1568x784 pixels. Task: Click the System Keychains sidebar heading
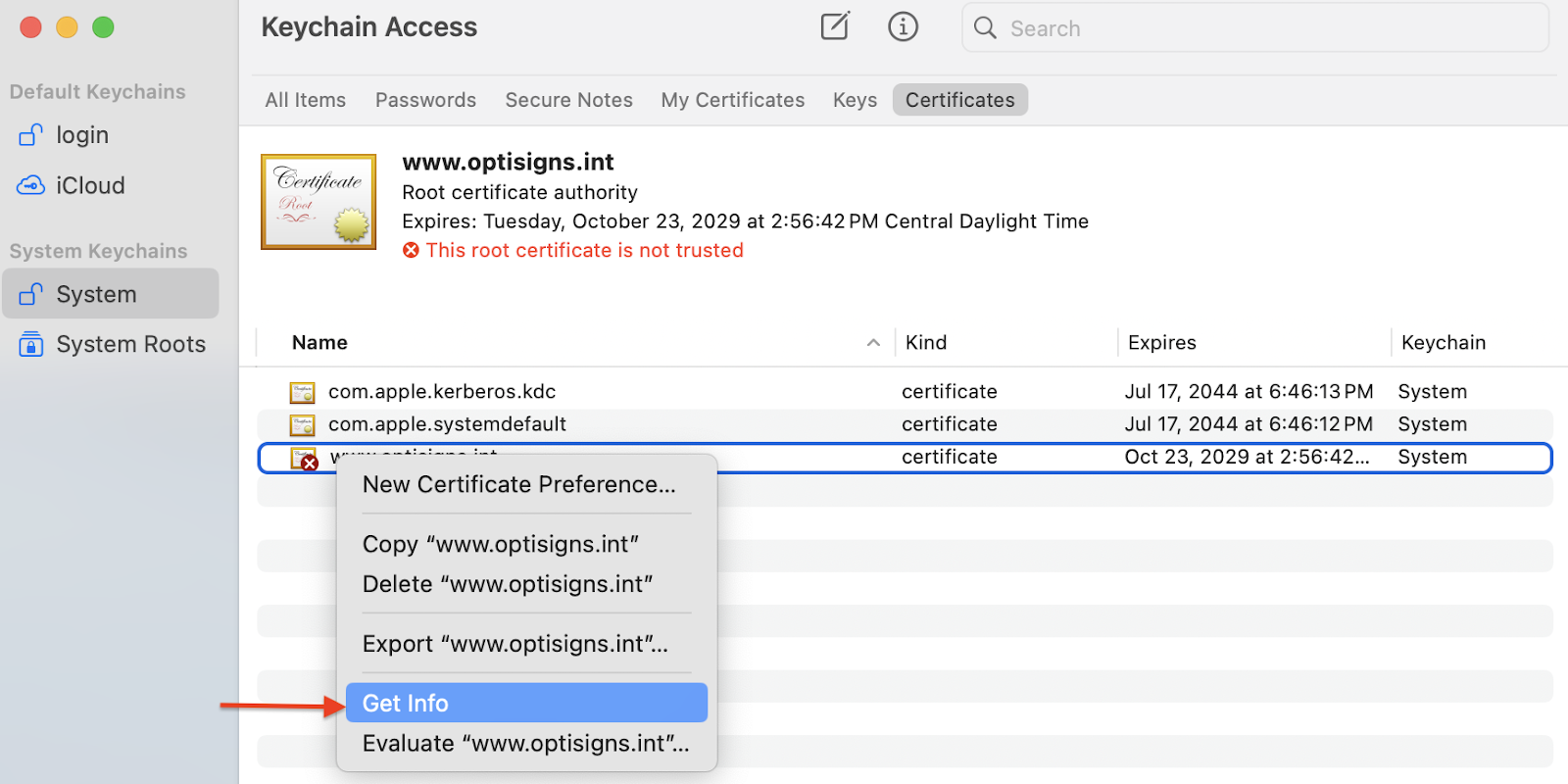point(98,252)
